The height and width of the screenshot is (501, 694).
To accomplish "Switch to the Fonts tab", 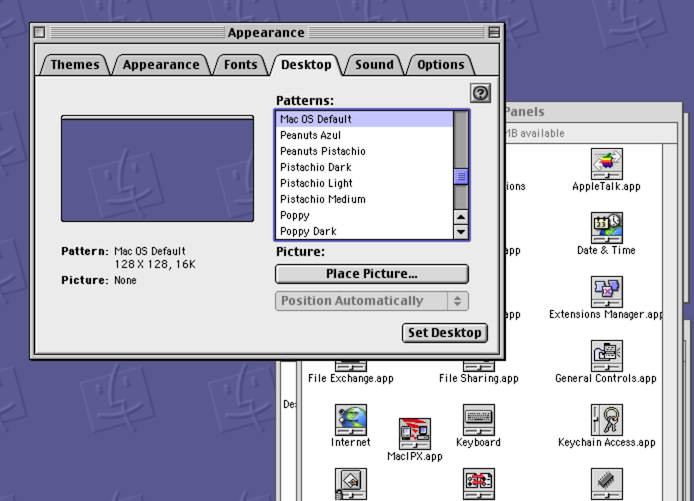I will tap(240, 65).
